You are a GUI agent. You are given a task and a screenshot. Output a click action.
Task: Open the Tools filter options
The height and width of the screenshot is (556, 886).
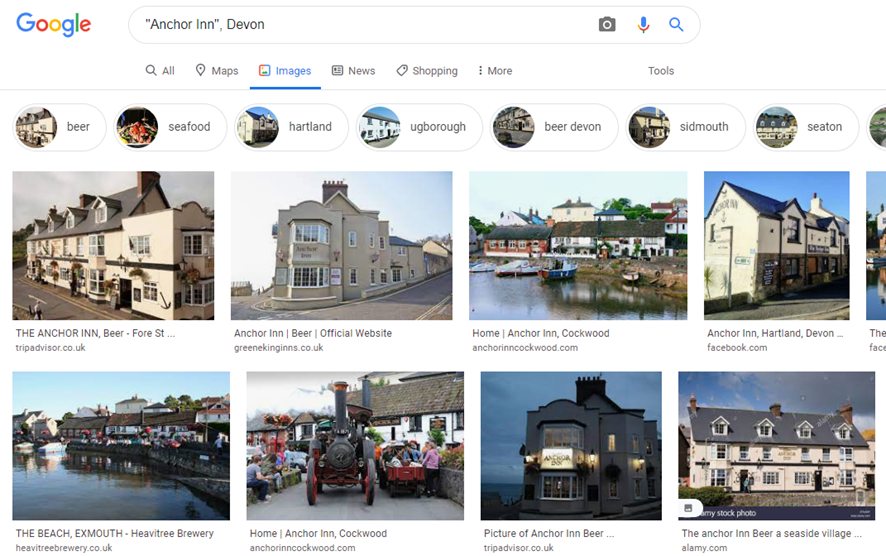pos(660,71)
